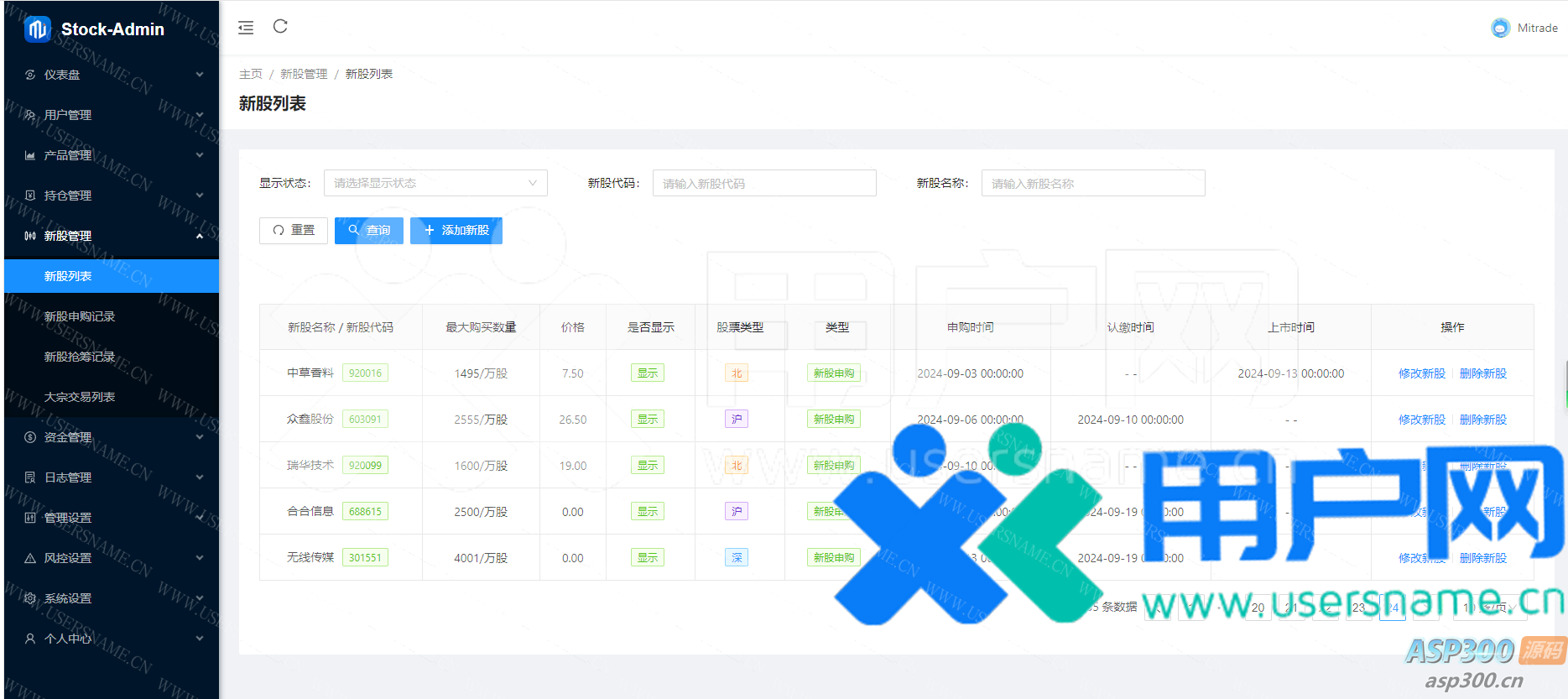Collapse the sidebar with the fold icon

point(246,28)
